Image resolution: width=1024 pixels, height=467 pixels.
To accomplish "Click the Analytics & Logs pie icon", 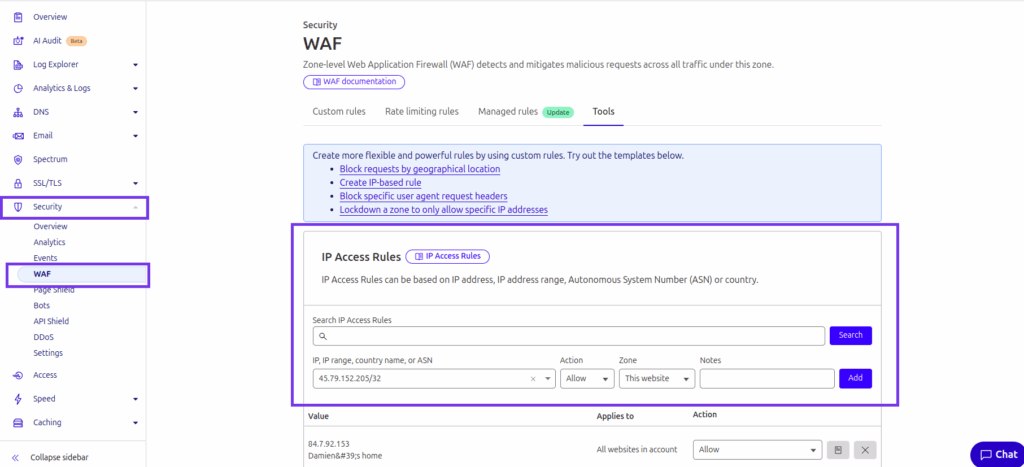I will tap(18, 88).
